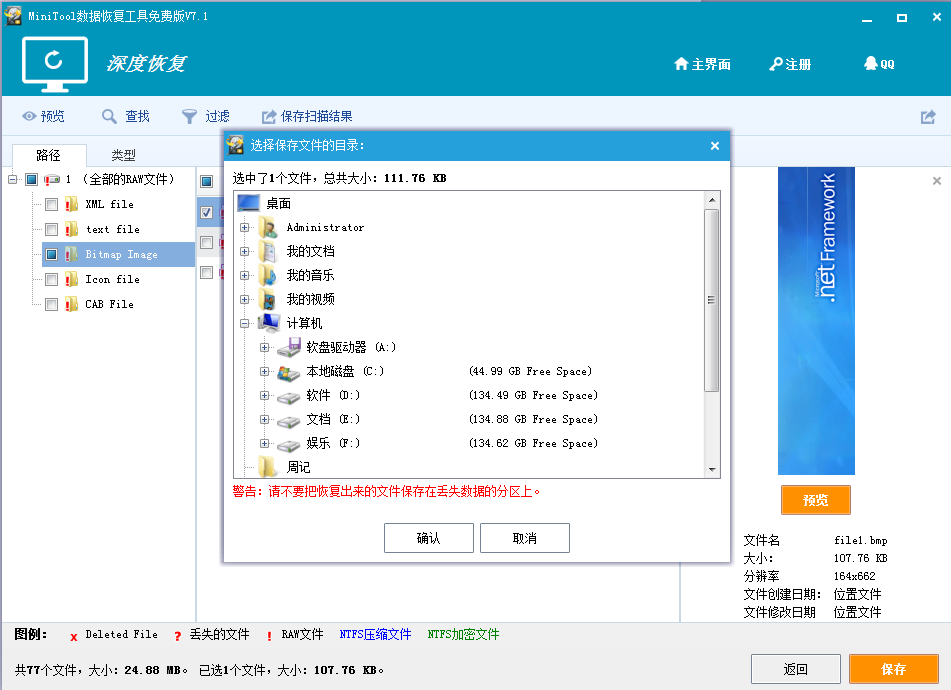The height and width of the screenshot is (690, 951).
Task: Expand the 娱乐 F: node
Action: click(x=264, y=443)
